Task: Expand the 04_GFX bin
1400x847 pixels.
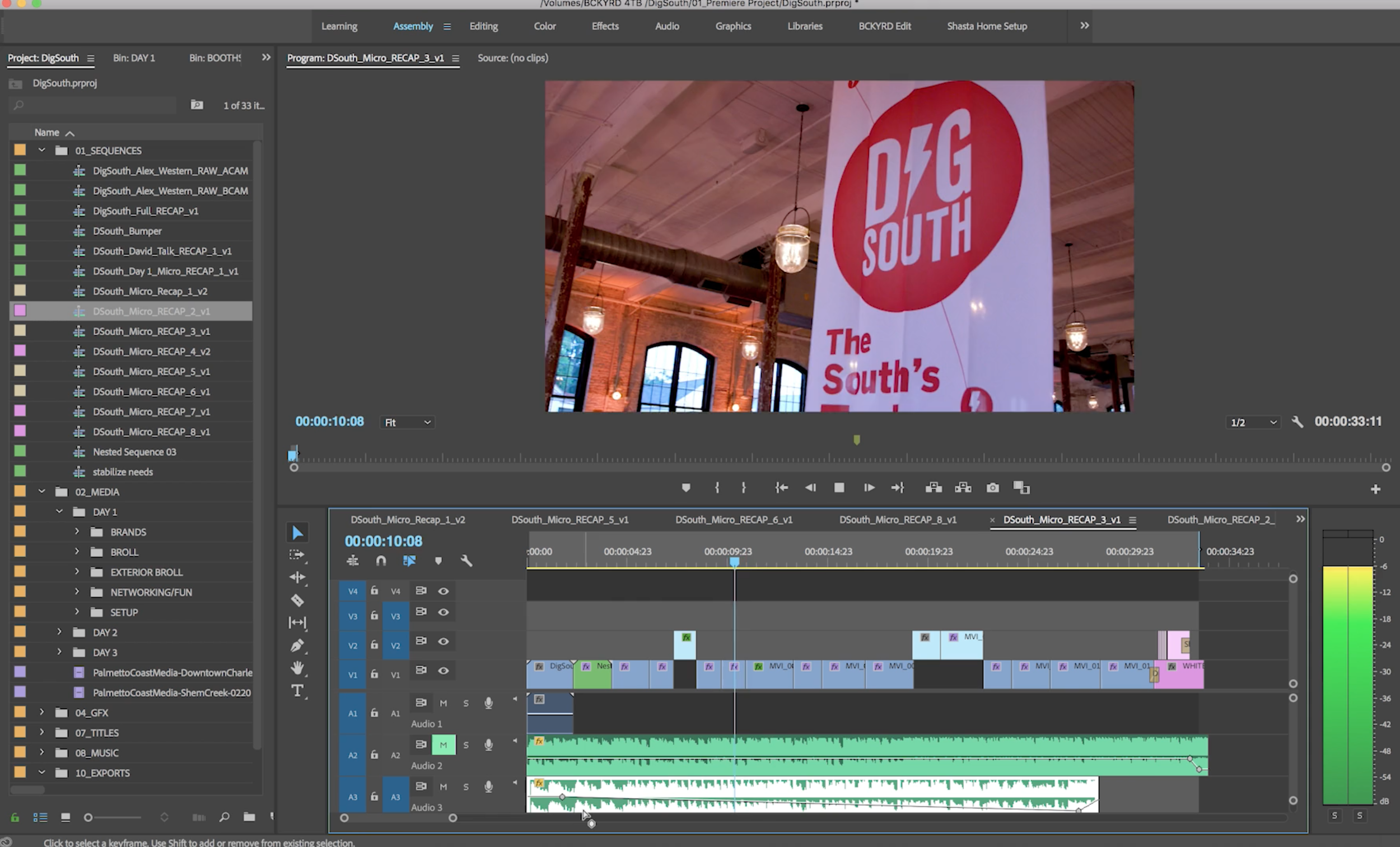Action: [41, 713]
